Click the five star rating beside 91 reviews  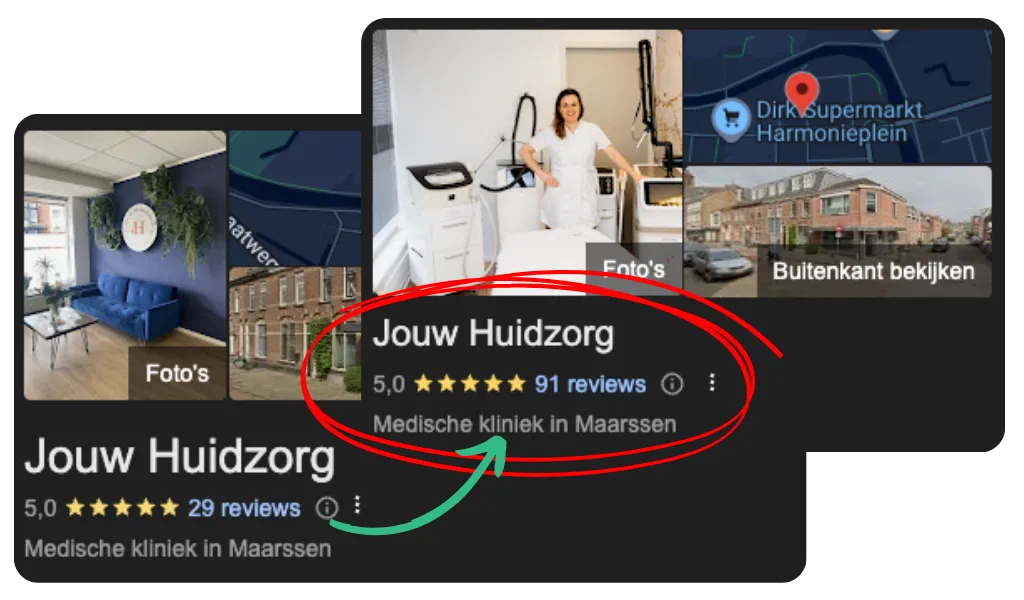[x=470, y=383]
